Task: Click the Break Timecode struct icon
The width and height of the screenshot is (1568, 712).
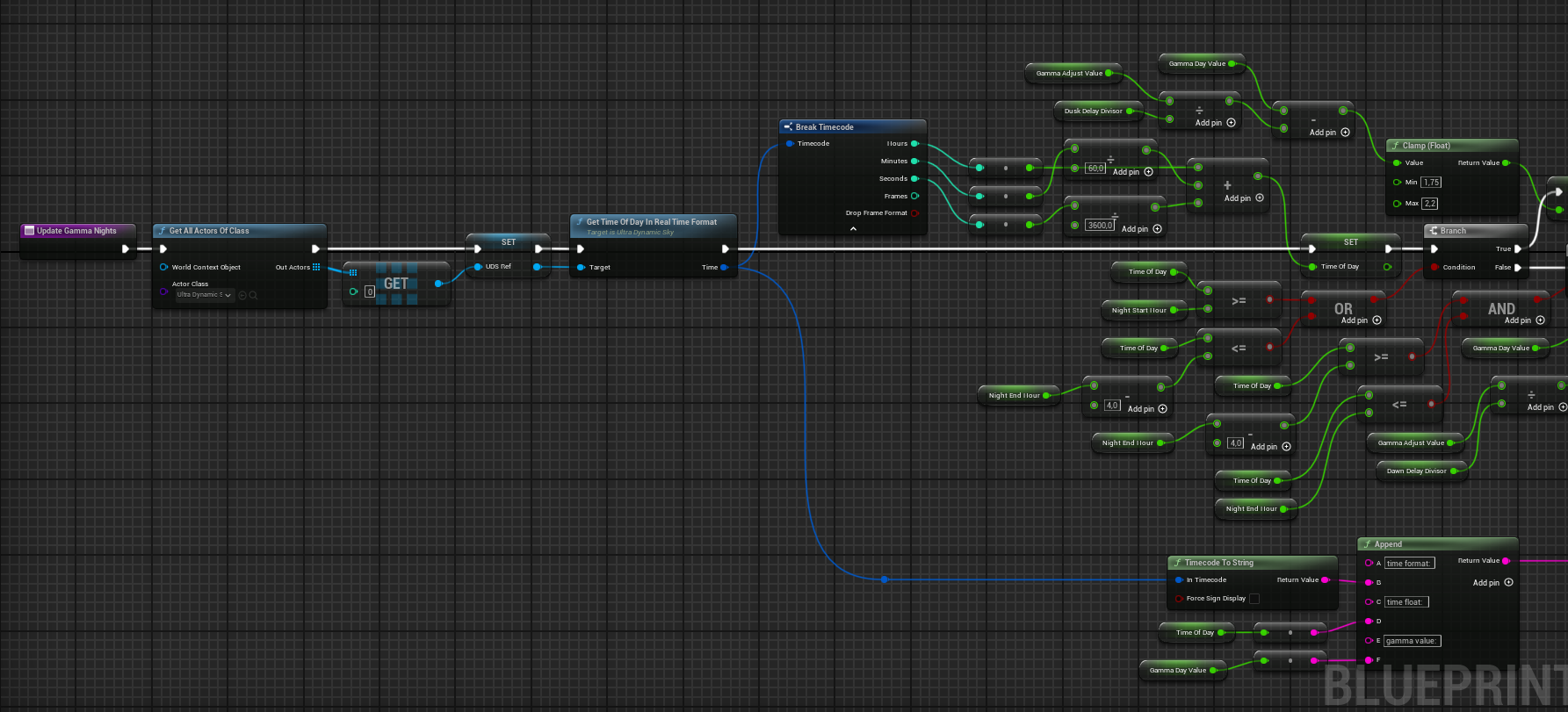Action: pyautogui.click(x=788, y=127)
